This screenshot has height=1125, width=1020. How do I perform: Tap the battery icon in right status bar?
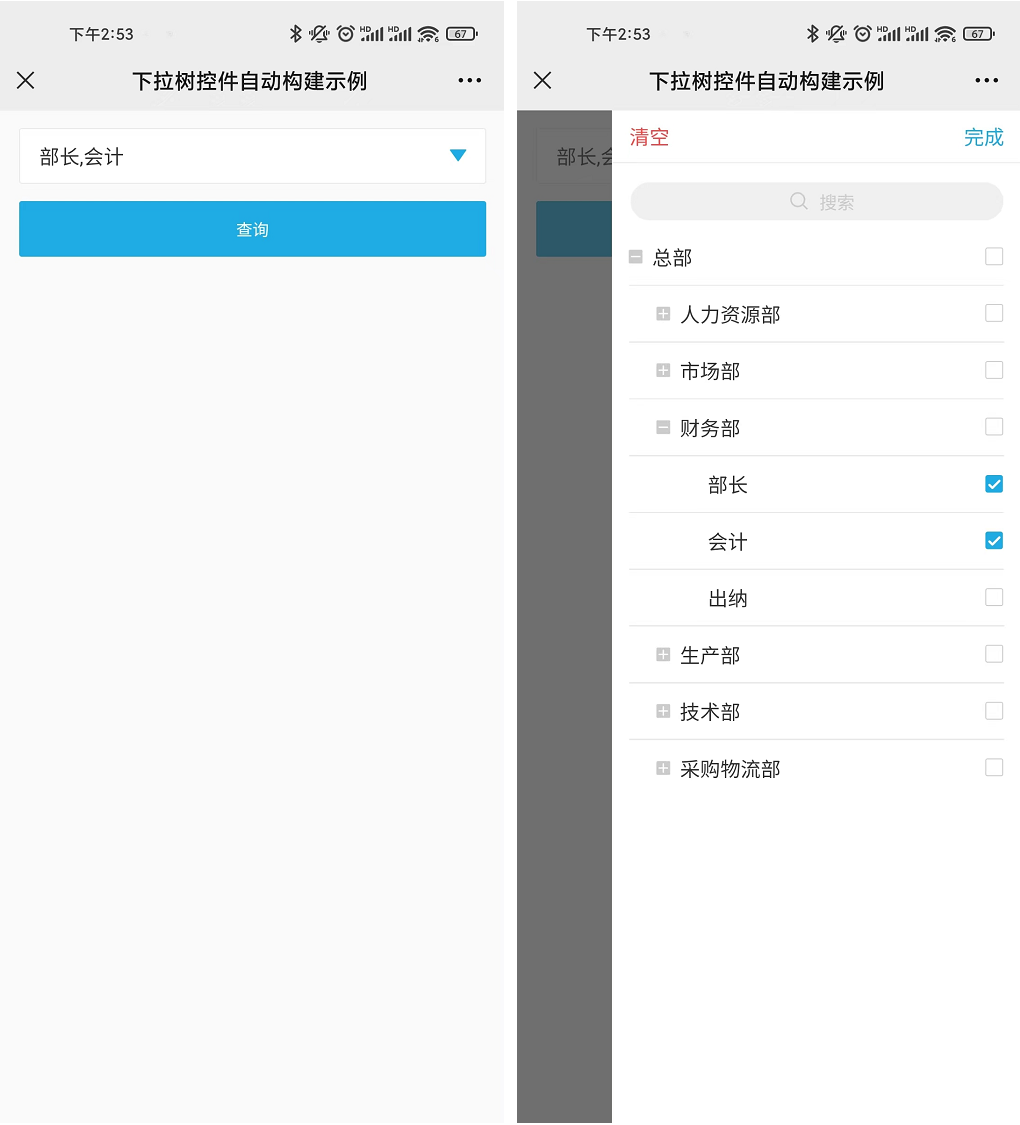coord(979,34)
